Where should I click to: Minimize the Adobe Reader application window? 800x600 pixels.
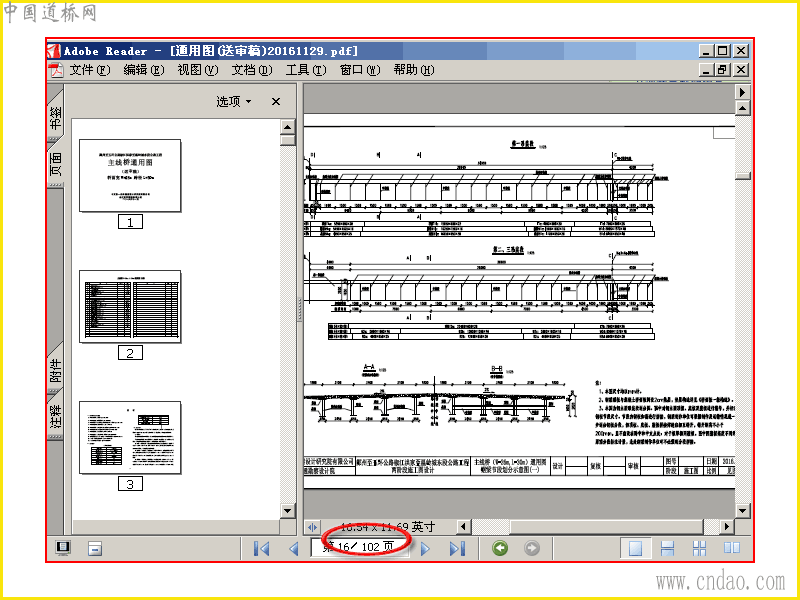click(x=706, y=51)
